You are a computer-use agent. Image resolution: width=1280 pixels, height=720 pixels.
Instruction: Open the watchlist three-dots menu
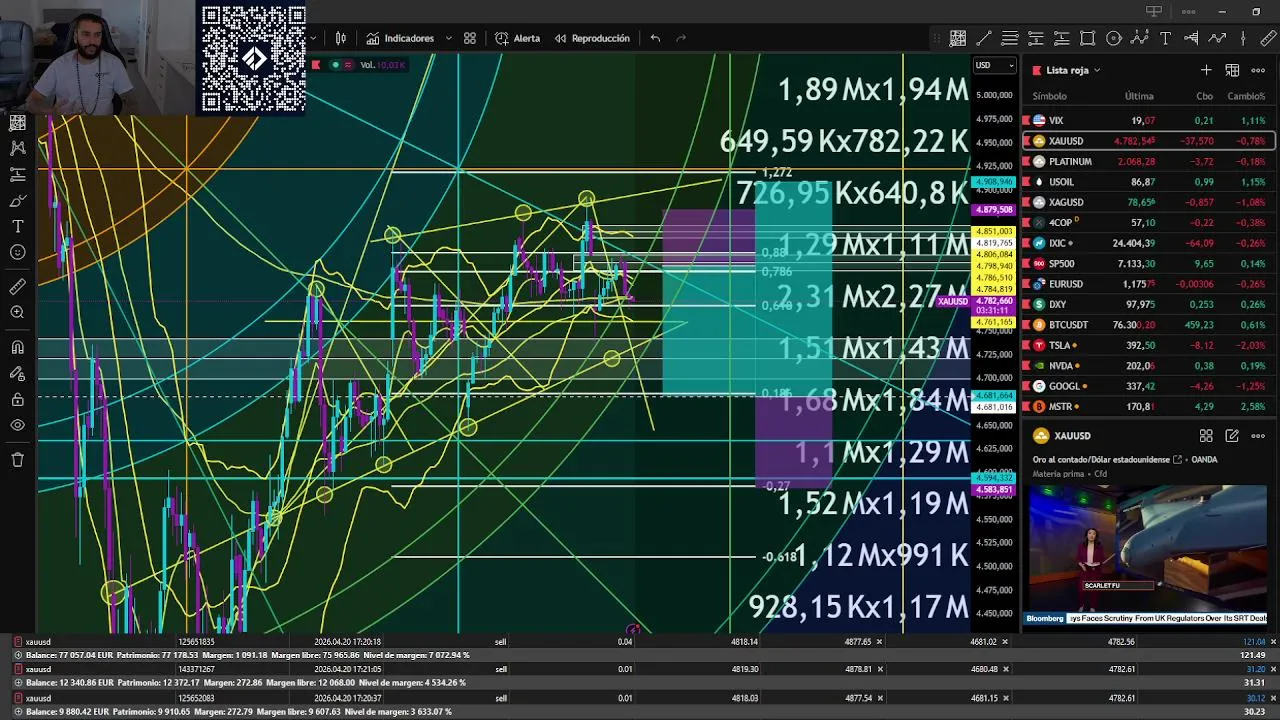[x=1258, y=70]
